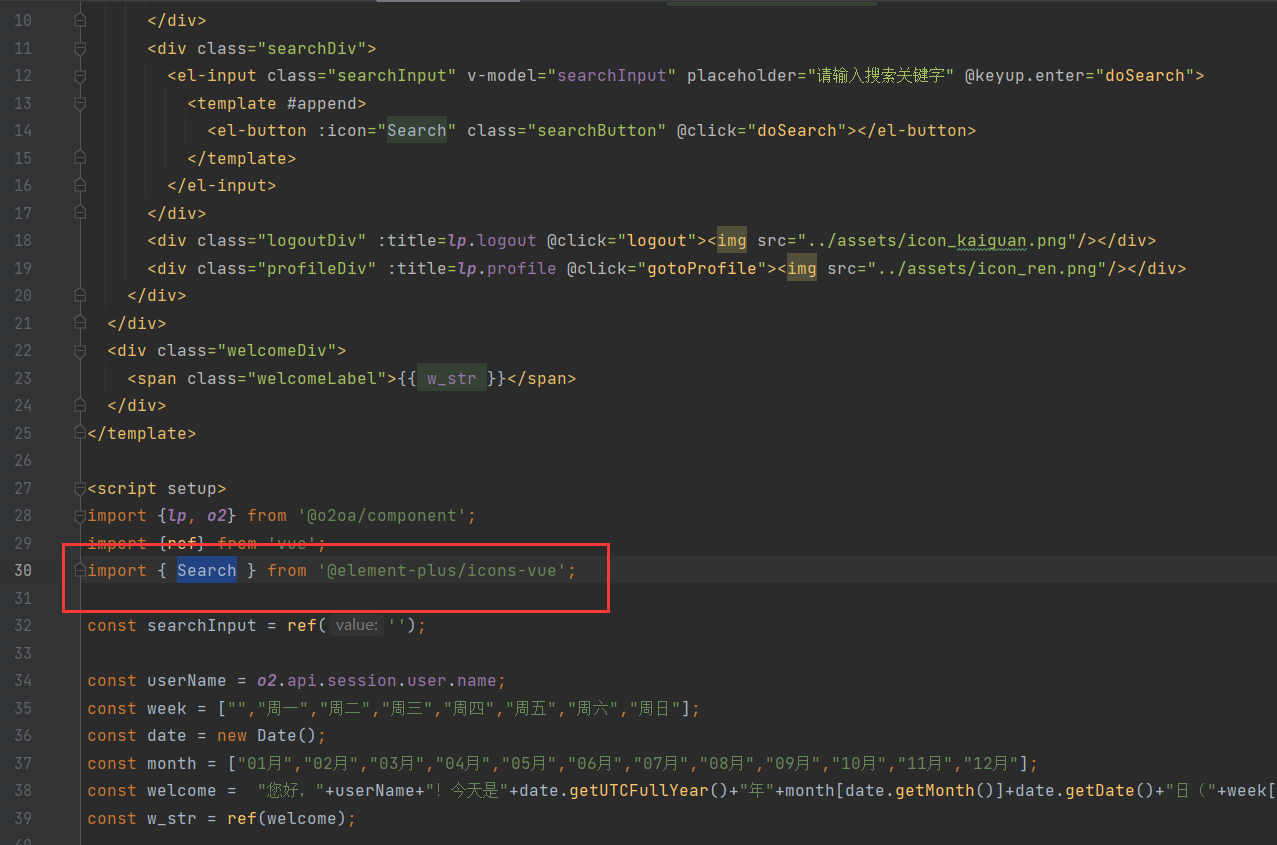1277x845 pixels.
Task: Click ref(welcome) on line 39
Action: pos(286,818)
